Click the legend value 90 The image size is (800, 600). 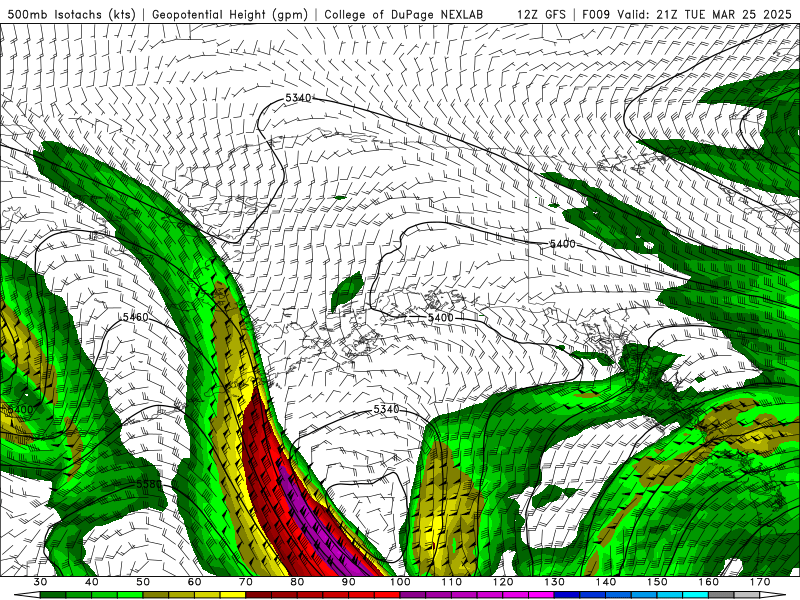349,582
